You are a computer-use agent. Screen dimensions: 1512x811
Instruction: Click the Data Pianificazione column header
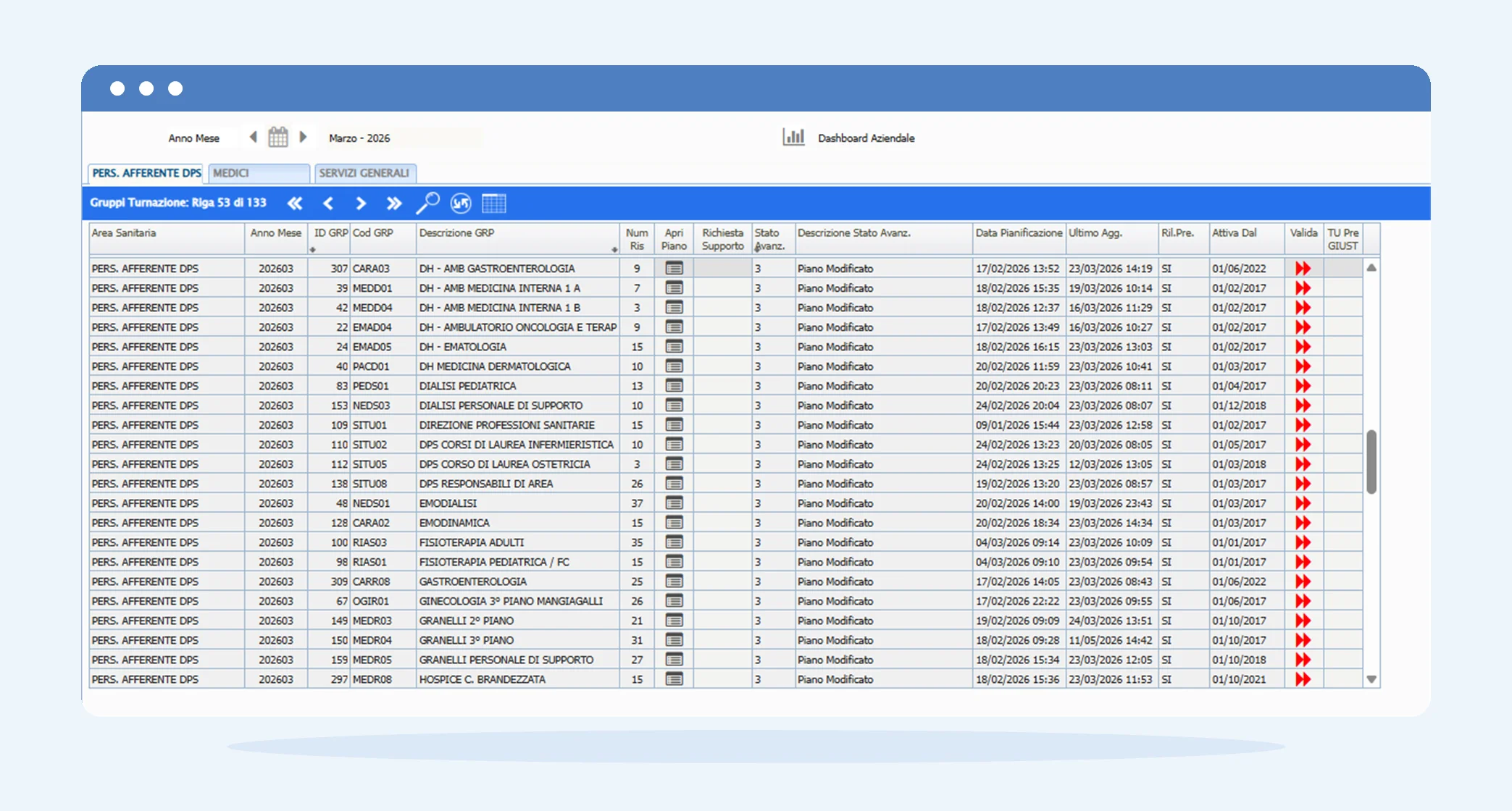(1019, 239)
